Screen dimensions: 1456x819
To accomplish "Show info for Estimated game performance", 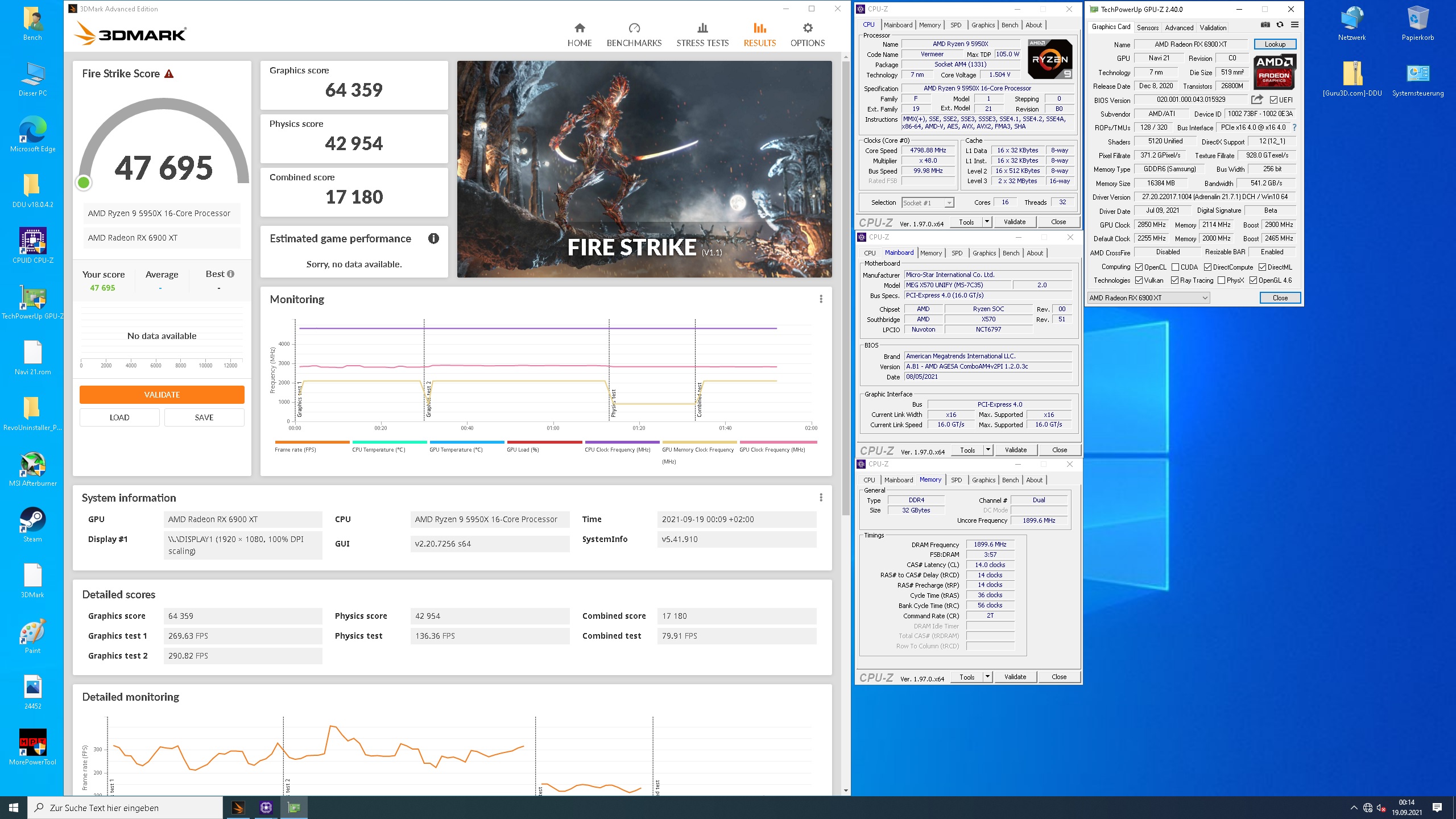I will pyautogui.click(x=433, y=238).
